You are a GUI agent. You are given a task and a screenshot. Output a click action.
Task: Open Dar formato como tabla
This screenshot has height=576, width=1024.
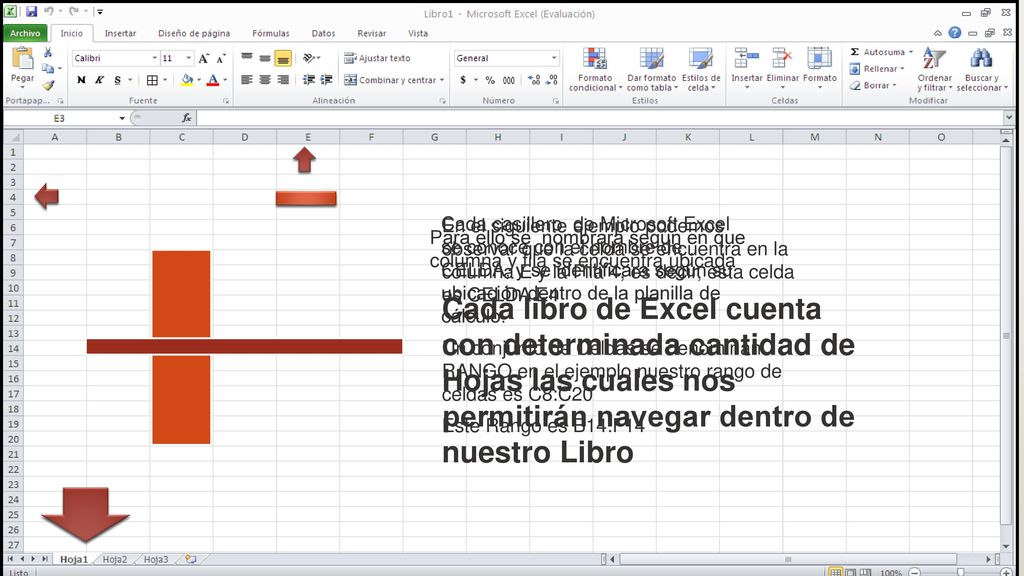pyautogui.click(x=651, y=69)
